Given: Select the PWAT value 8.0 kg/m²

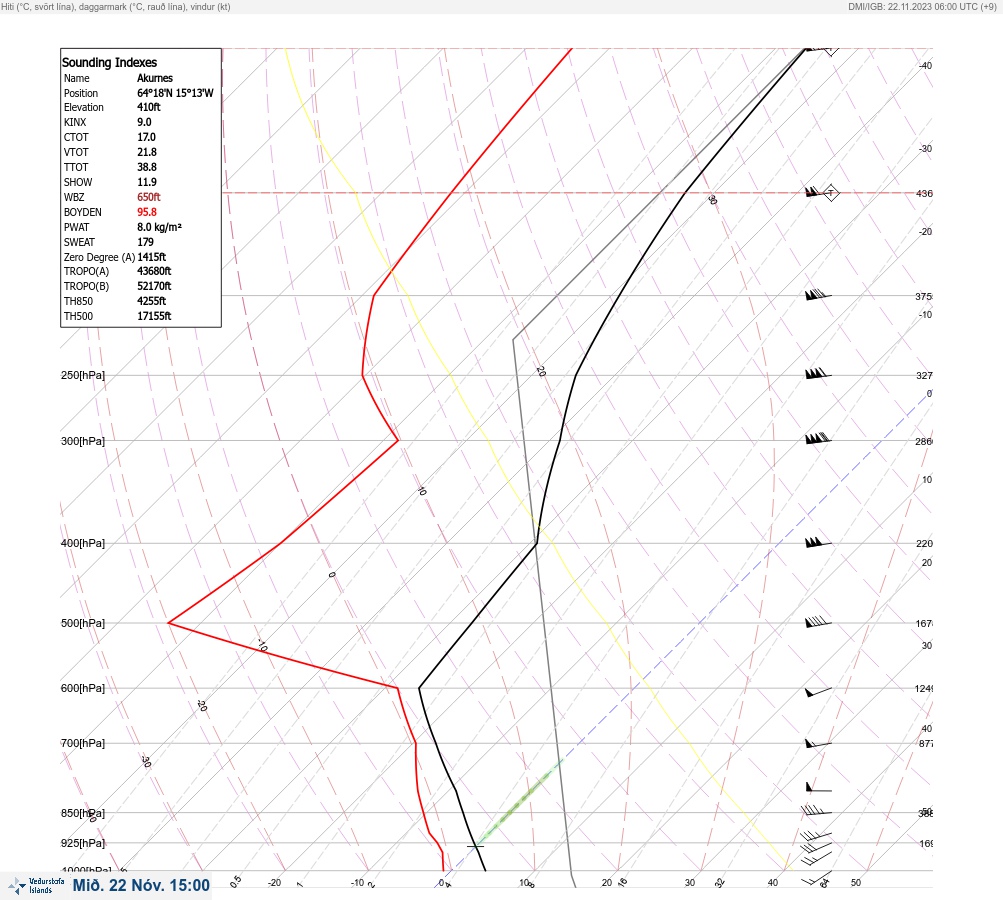Looking at the screenshot, I should click(x=159, y=227).
